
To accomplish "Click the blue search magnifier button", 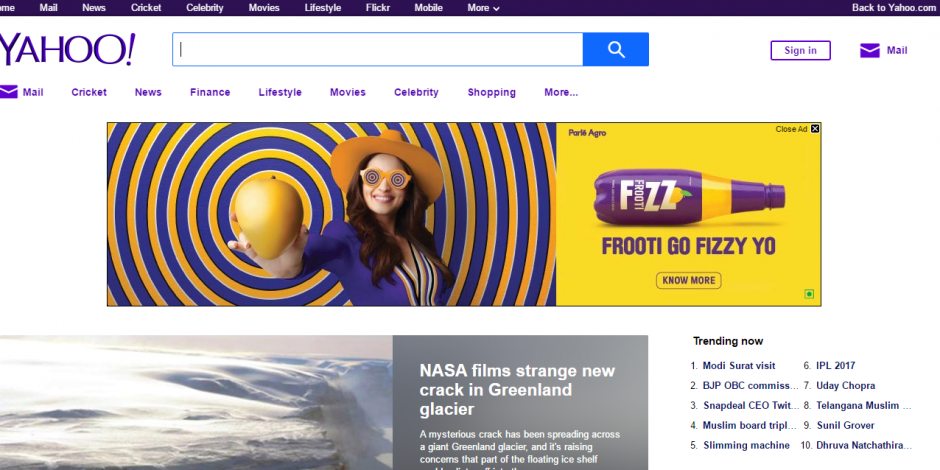I will point(616,49).
